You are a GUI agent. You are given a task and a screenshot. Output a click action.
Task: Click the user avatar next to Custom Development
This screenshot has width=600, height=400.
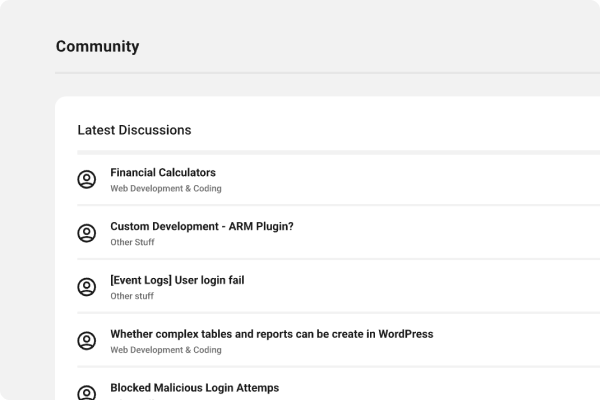pos(87,233)
